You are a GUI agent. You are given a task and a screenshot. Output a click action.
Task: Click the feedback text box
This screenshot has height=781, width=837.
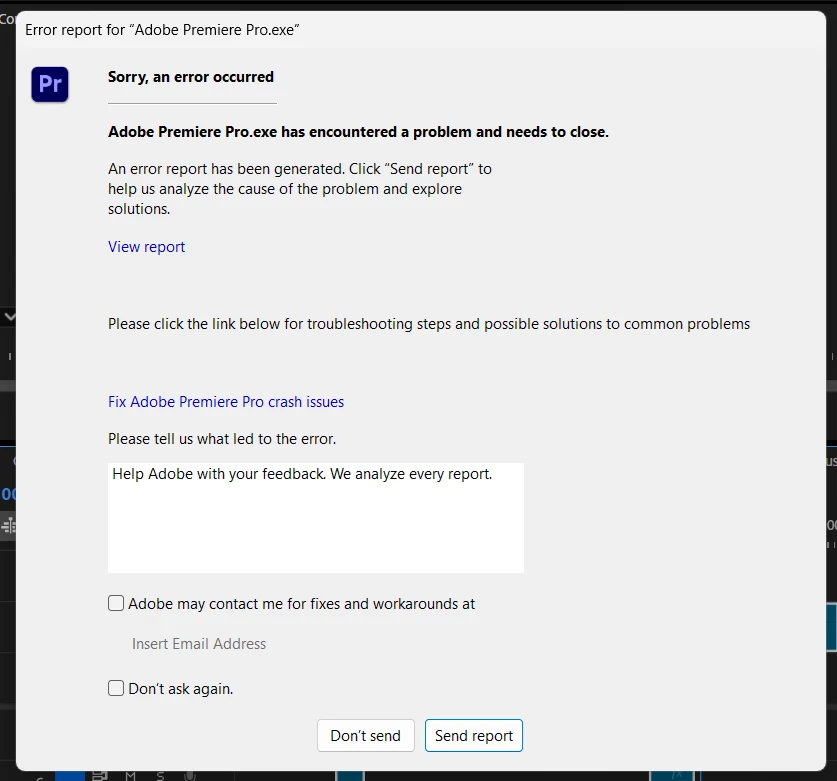point(315,518)
